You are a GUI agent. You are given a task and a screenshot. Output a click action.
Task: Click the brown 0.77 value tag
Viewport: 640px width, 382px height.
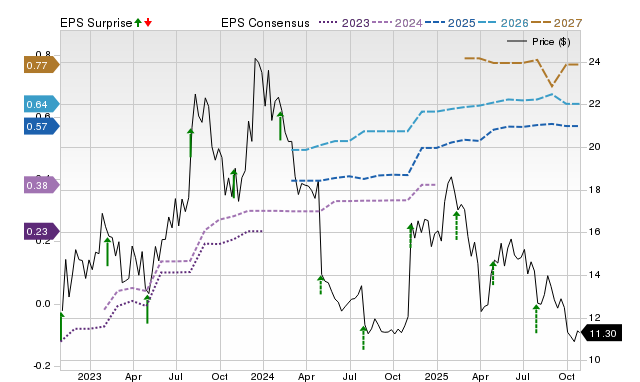[42, 65]
